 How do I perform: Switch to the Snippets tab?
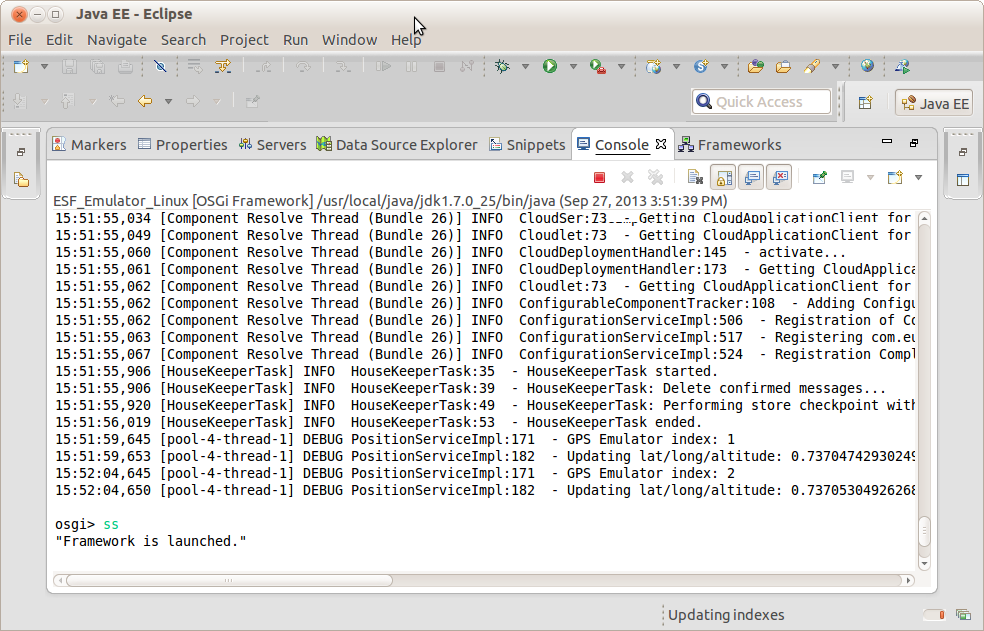pos(527,144)
